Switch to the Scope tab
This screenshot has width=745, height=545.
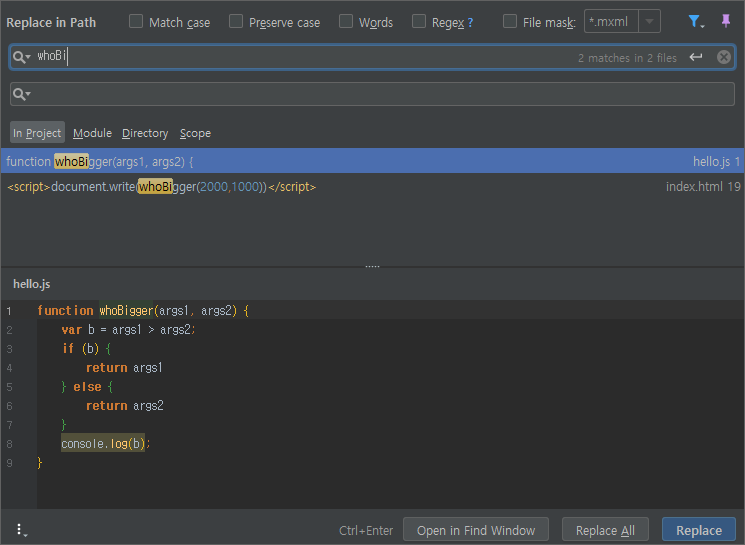(195, 133)
